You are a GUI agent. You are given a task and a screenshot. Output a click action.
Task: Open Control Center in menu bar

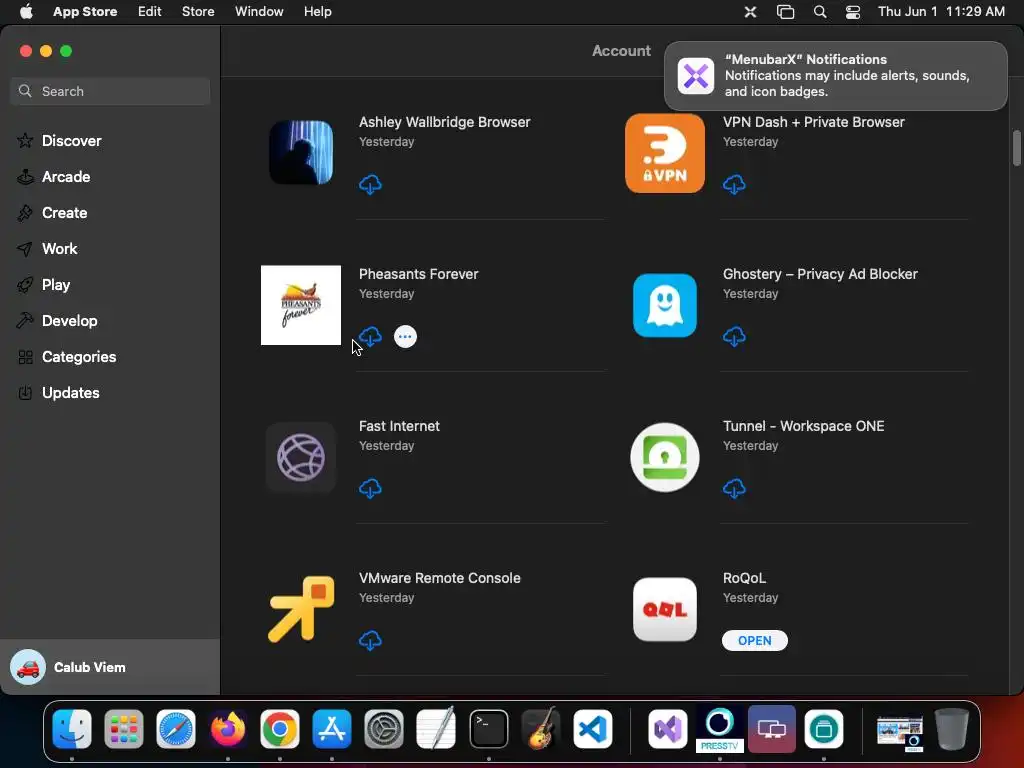point(853,12)
